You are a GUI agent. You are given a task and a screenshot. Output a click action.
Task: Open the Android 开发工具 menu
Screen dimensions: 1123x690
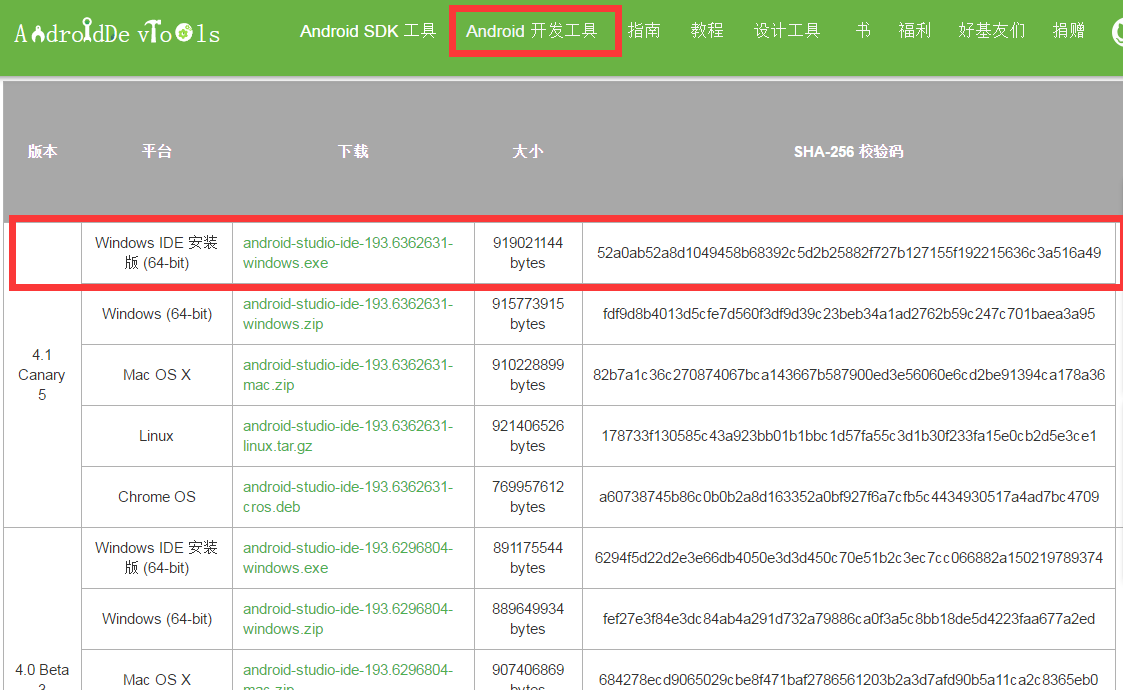(531, 31)
